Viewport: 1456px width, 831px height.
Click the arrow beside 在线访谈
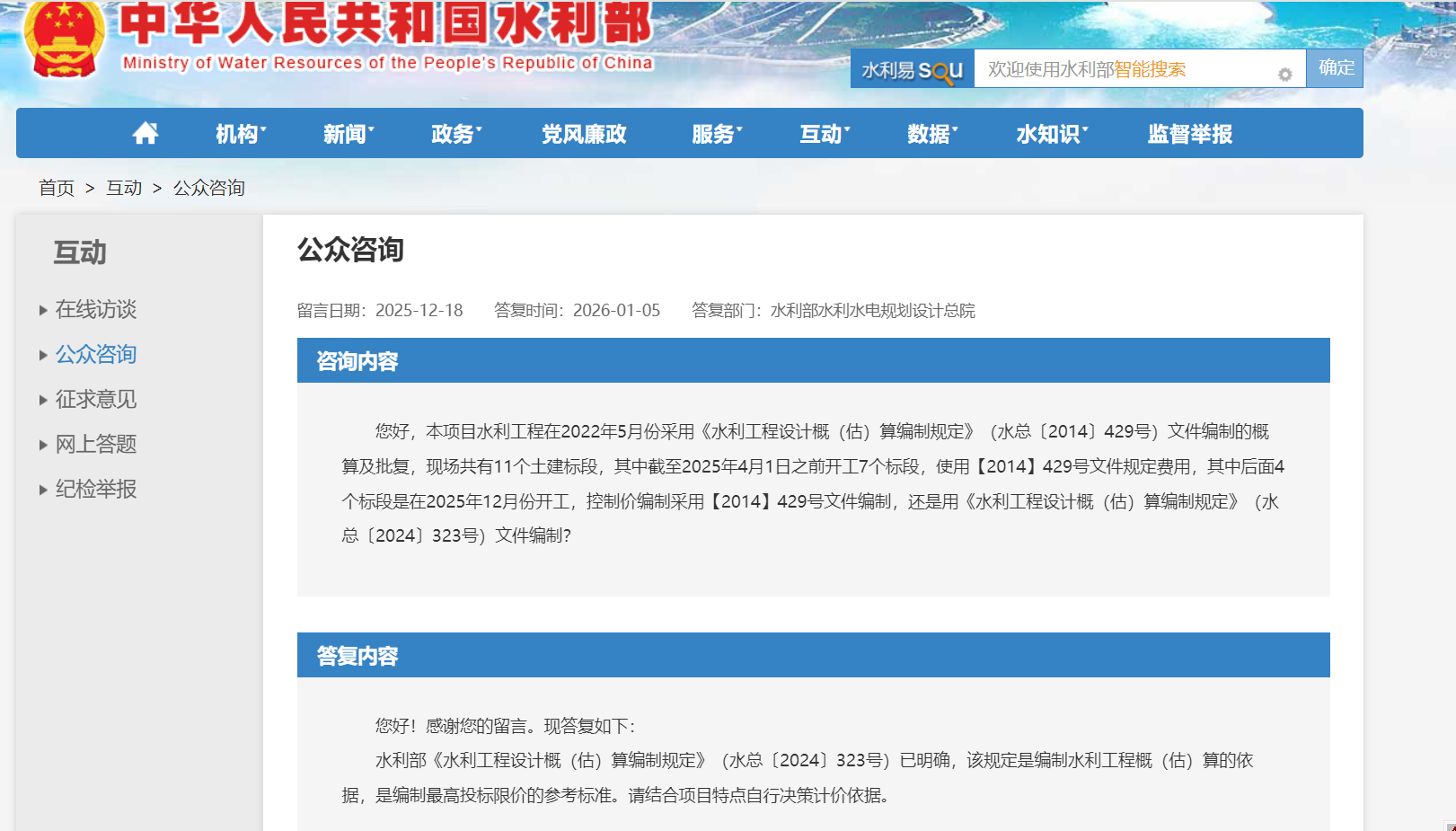pyautogui.click(x=43, y=311)
